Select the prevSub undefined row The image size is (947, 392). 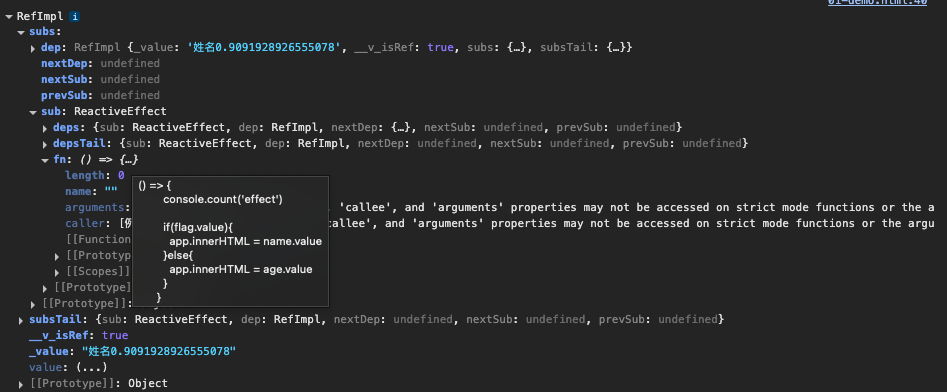coord(100,95)
